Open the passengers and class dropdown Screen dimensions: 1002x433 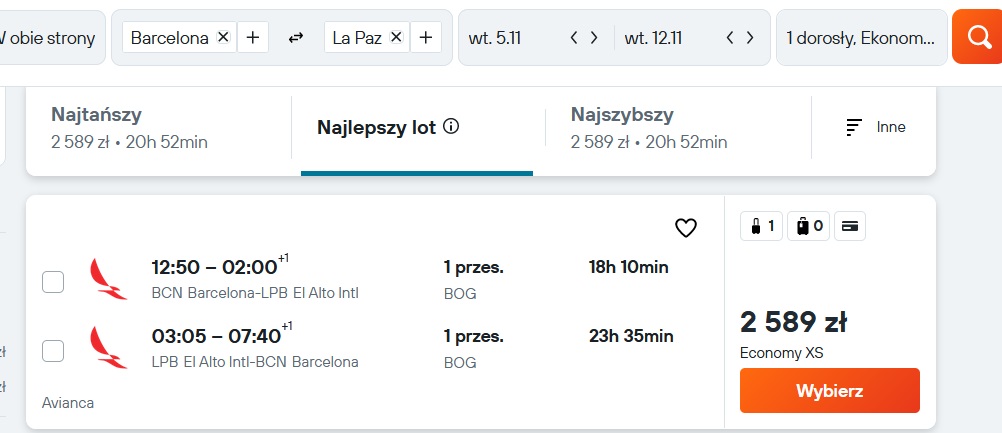(861, 38)
